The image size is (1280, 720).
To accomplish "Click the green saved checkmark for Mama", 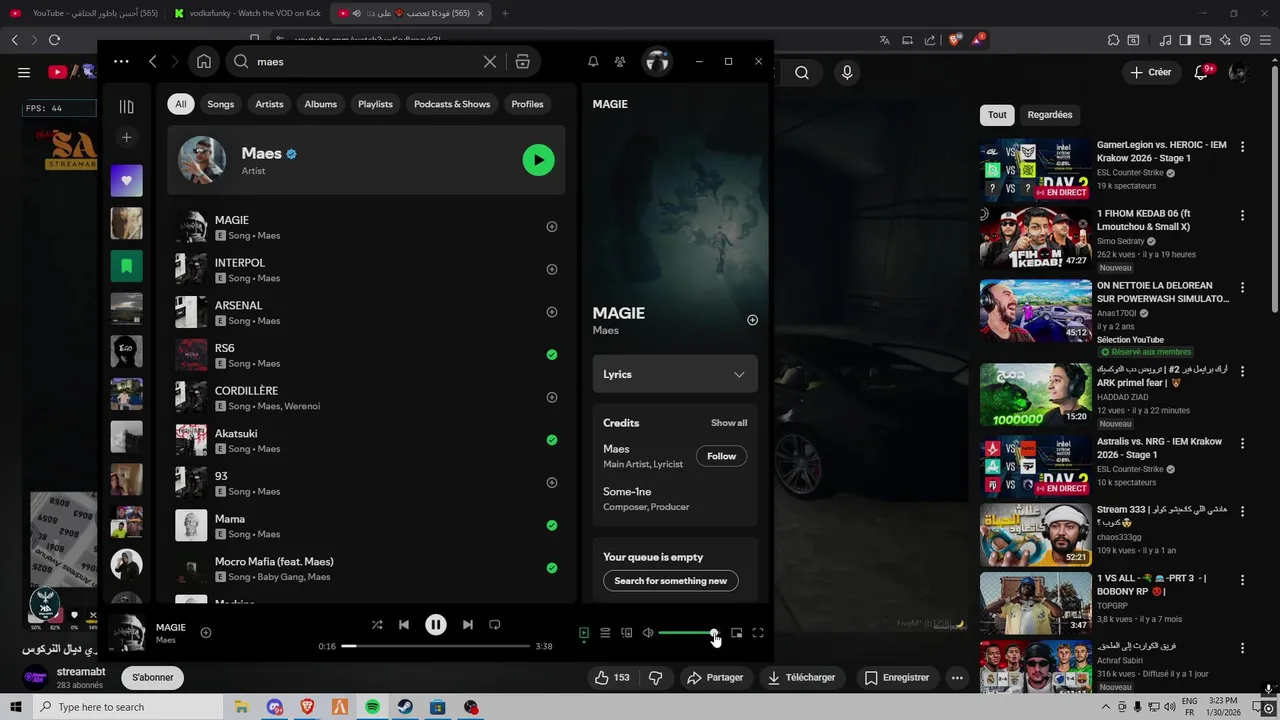I will (552, 525).
